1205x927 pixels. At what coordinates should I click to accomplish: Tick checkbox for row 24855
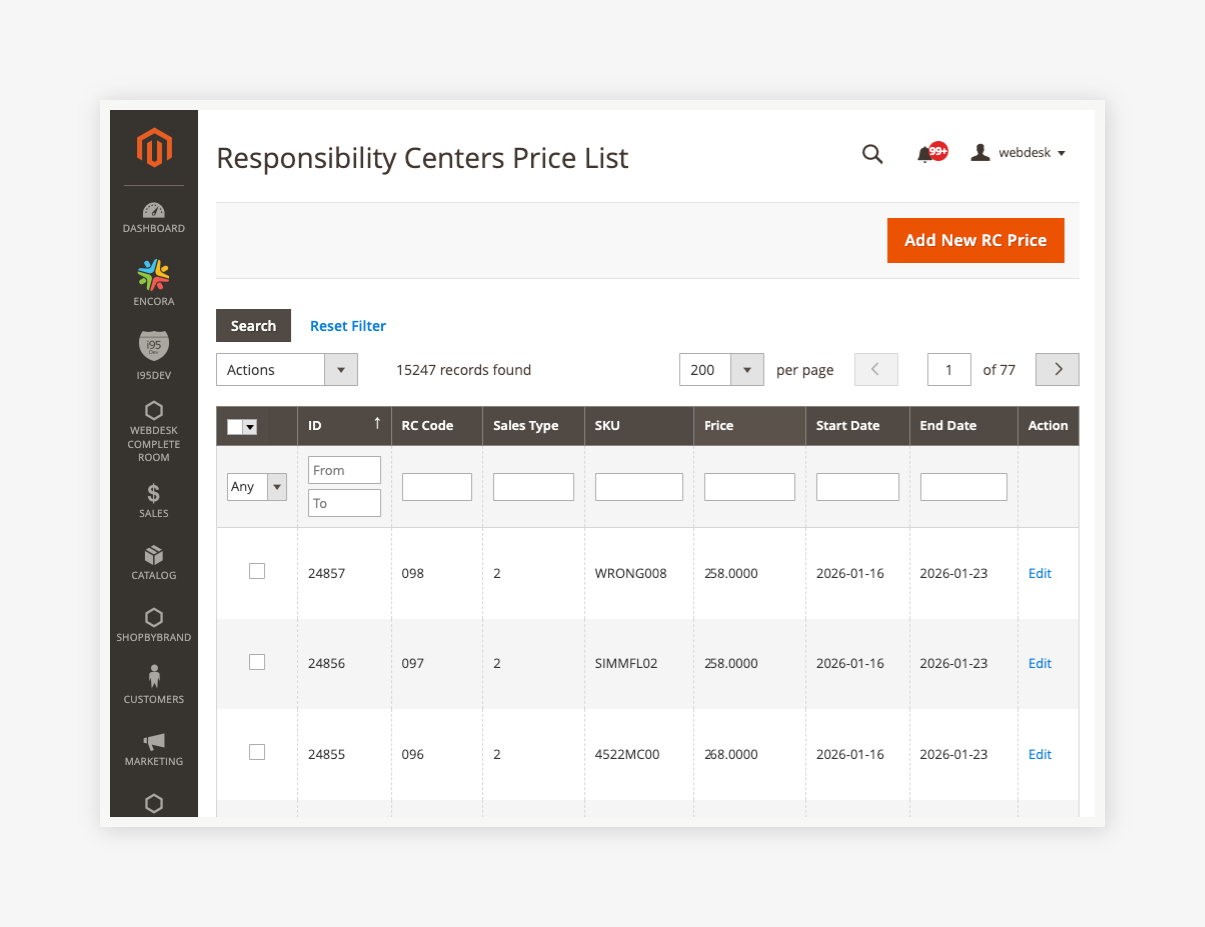click(257, 752)
